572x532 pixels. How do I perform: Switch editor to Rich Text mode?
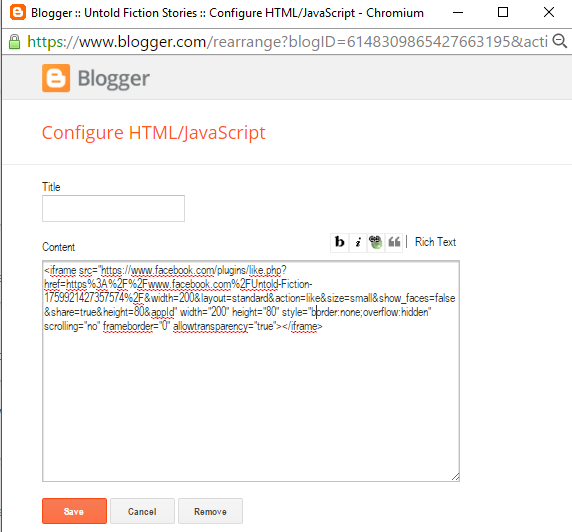tap(435, 242)
